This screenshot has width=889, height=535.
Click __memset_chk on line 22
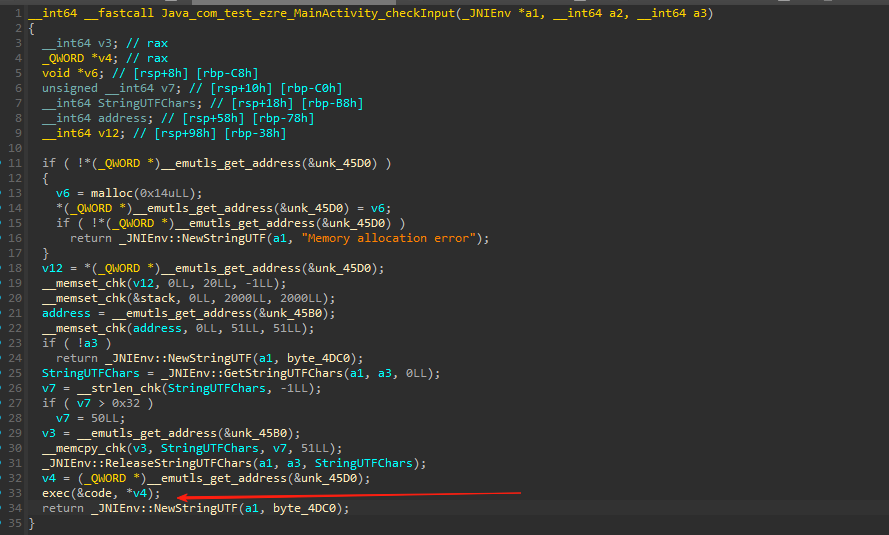click(84, 328)
